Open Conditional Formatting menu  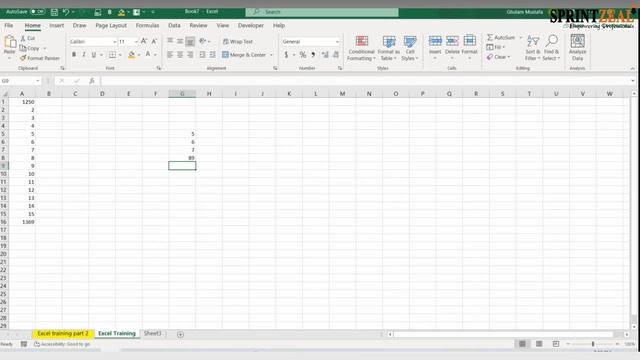(x=361, y=48)
